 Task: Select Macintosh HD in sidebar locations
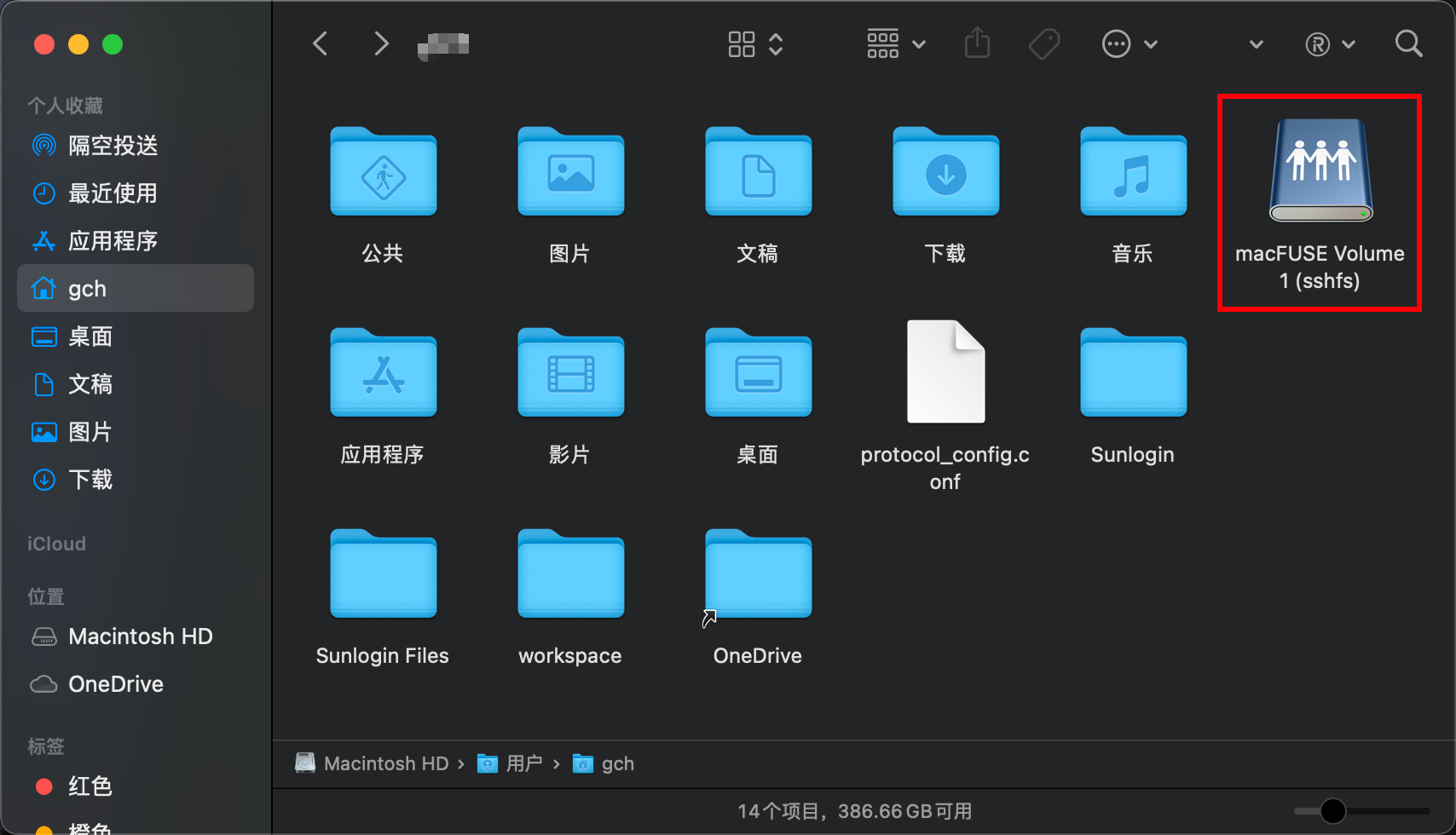pos(140,636)
